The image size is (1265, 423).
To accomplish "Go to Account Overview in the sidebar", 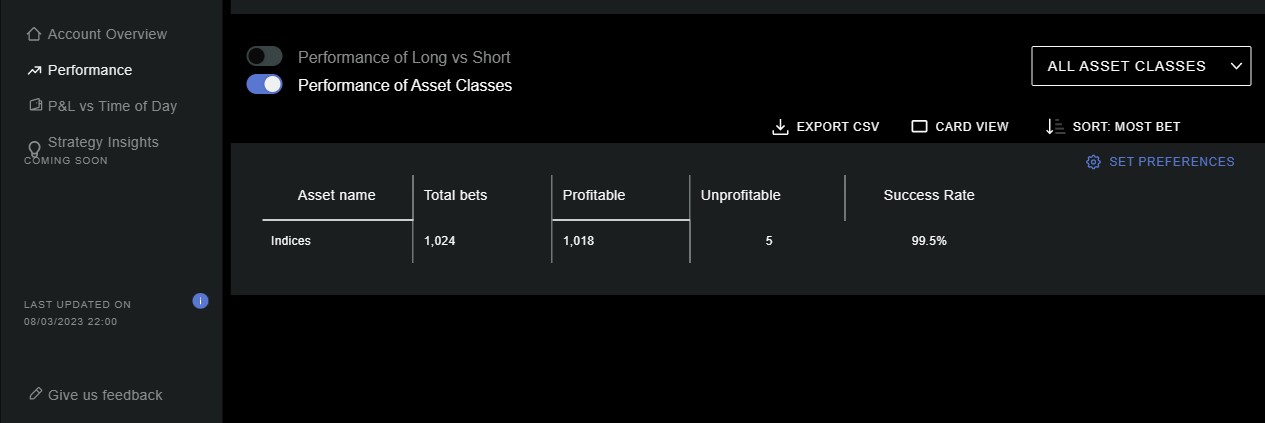I will 107,35.
